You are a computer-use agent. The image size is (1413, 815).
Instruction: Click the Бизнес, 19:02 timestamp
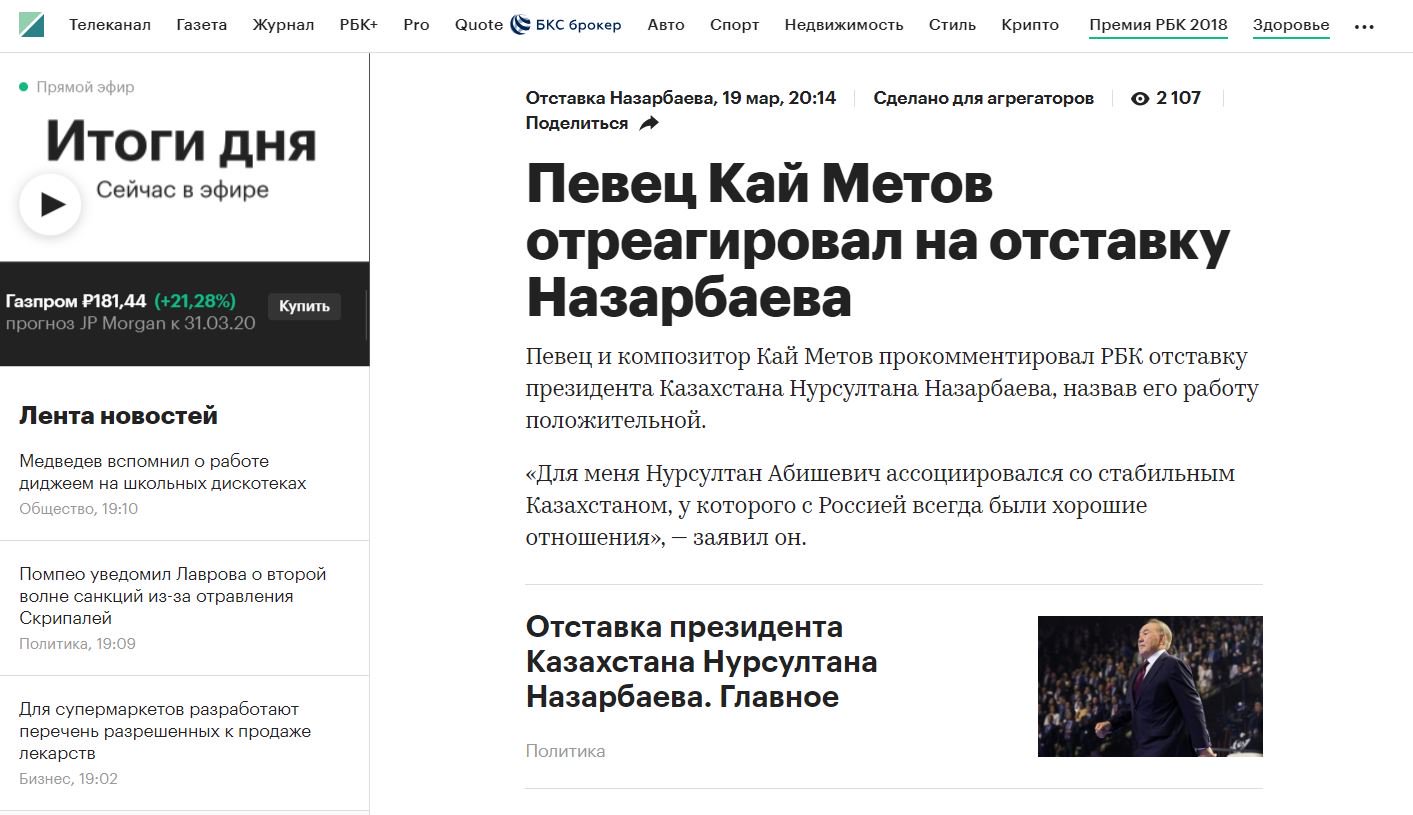tap(68, 779)
